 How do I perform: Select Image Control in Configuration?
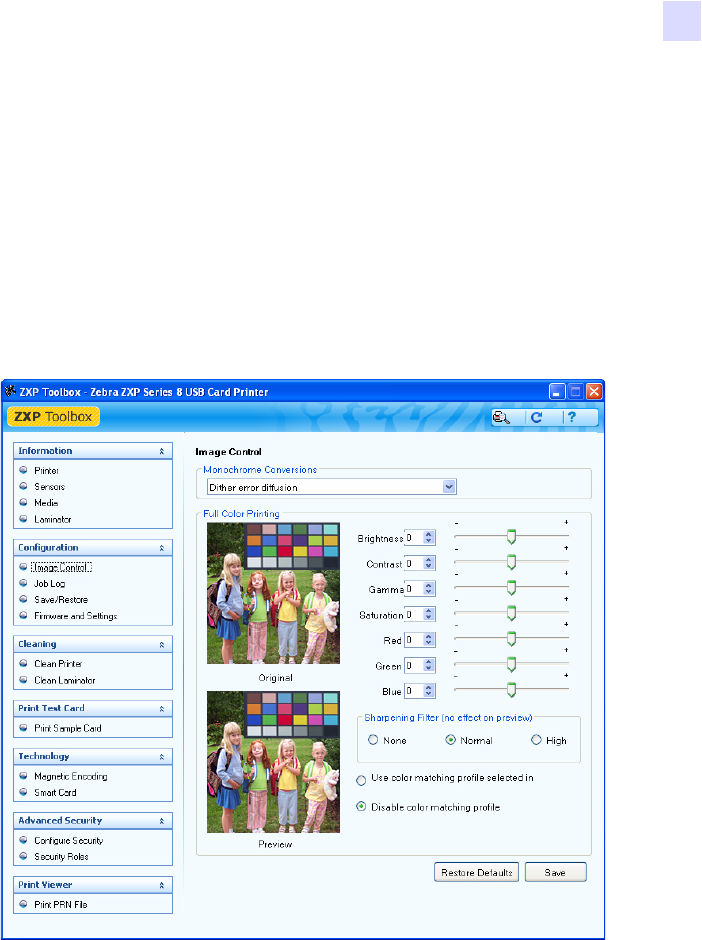tap(61, 567)
